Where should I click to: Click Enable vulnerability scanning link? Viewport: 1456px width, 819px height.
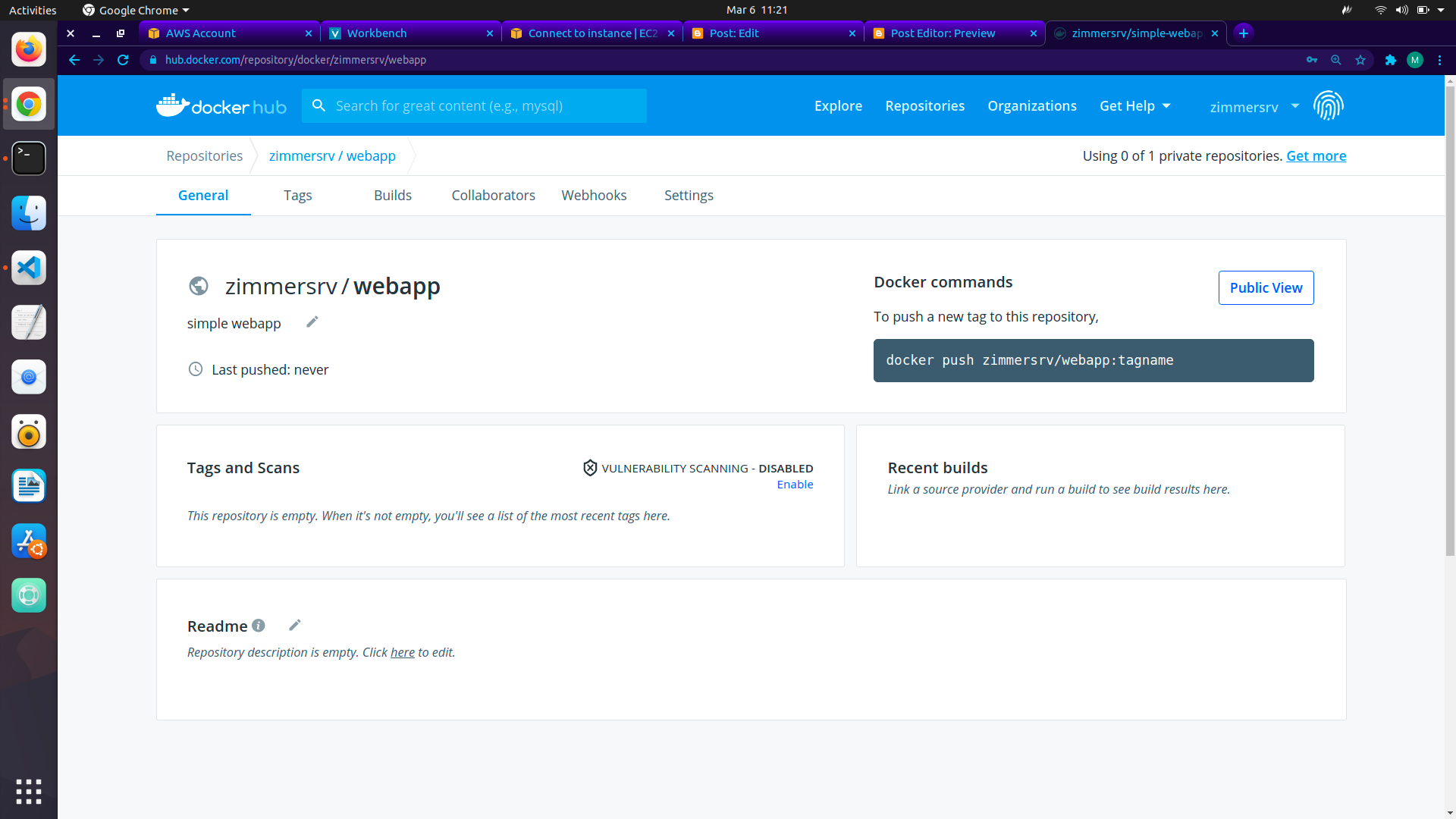795,485
